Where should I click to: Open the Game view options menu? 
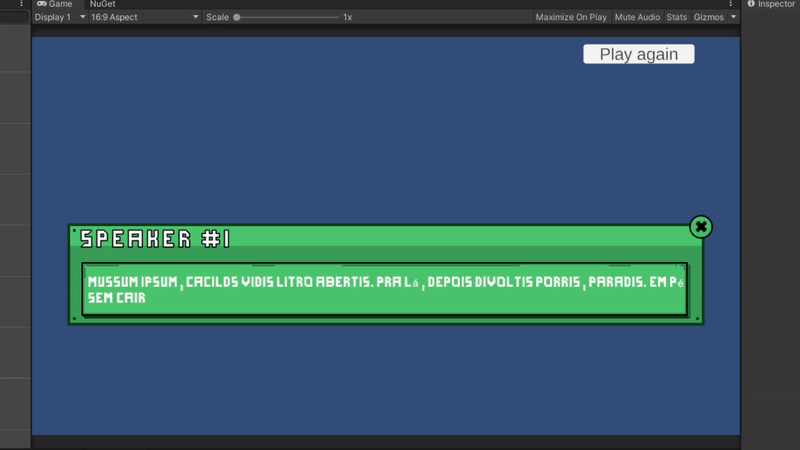pyautogui.click(x=731, y=4)
